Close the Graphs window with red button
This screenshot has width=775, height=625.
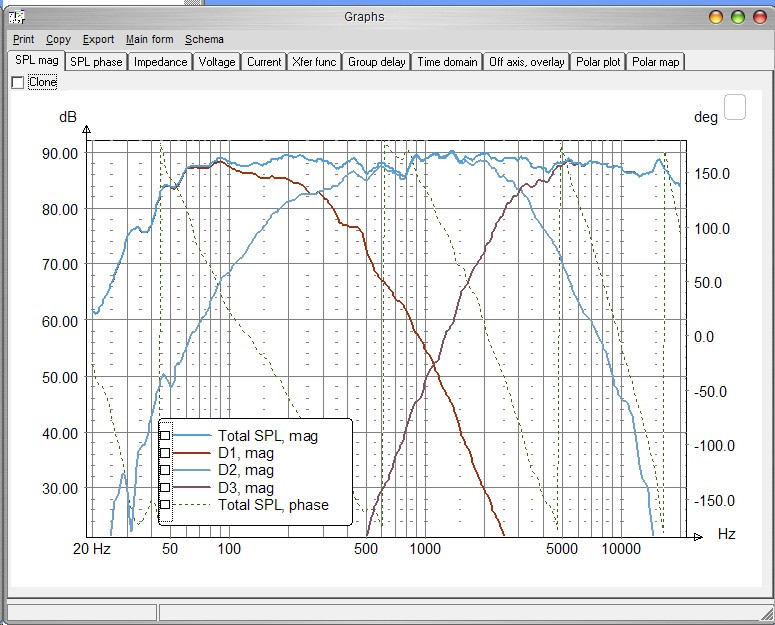[x=760, y=17]
